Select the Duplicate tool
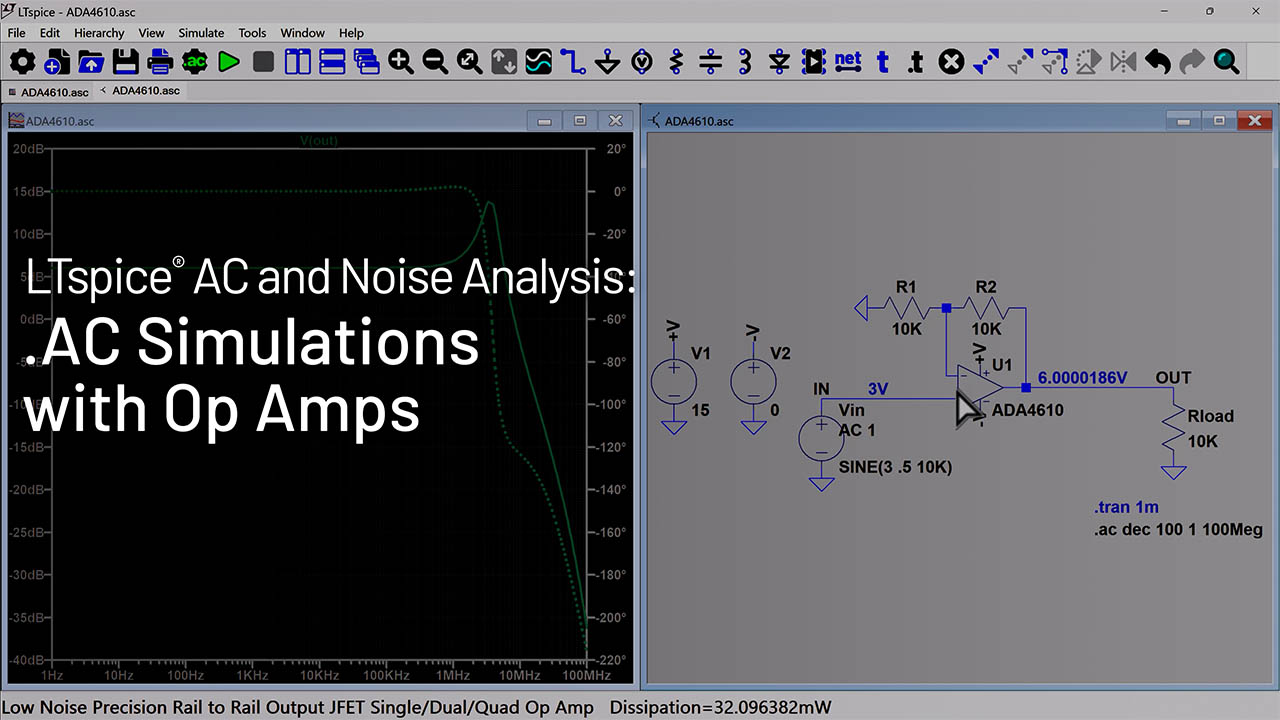This screenshot has width=1280, height=720. (x=986, y=62)
